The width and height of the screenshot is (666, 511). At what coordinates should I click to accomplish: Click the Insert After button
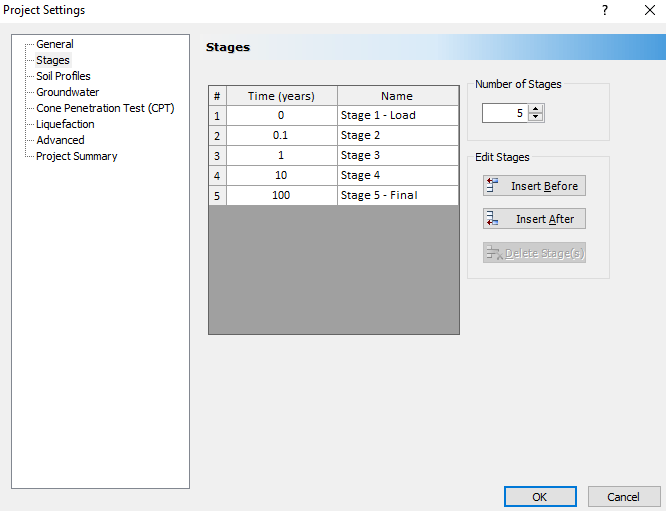[x=534, y=219]
